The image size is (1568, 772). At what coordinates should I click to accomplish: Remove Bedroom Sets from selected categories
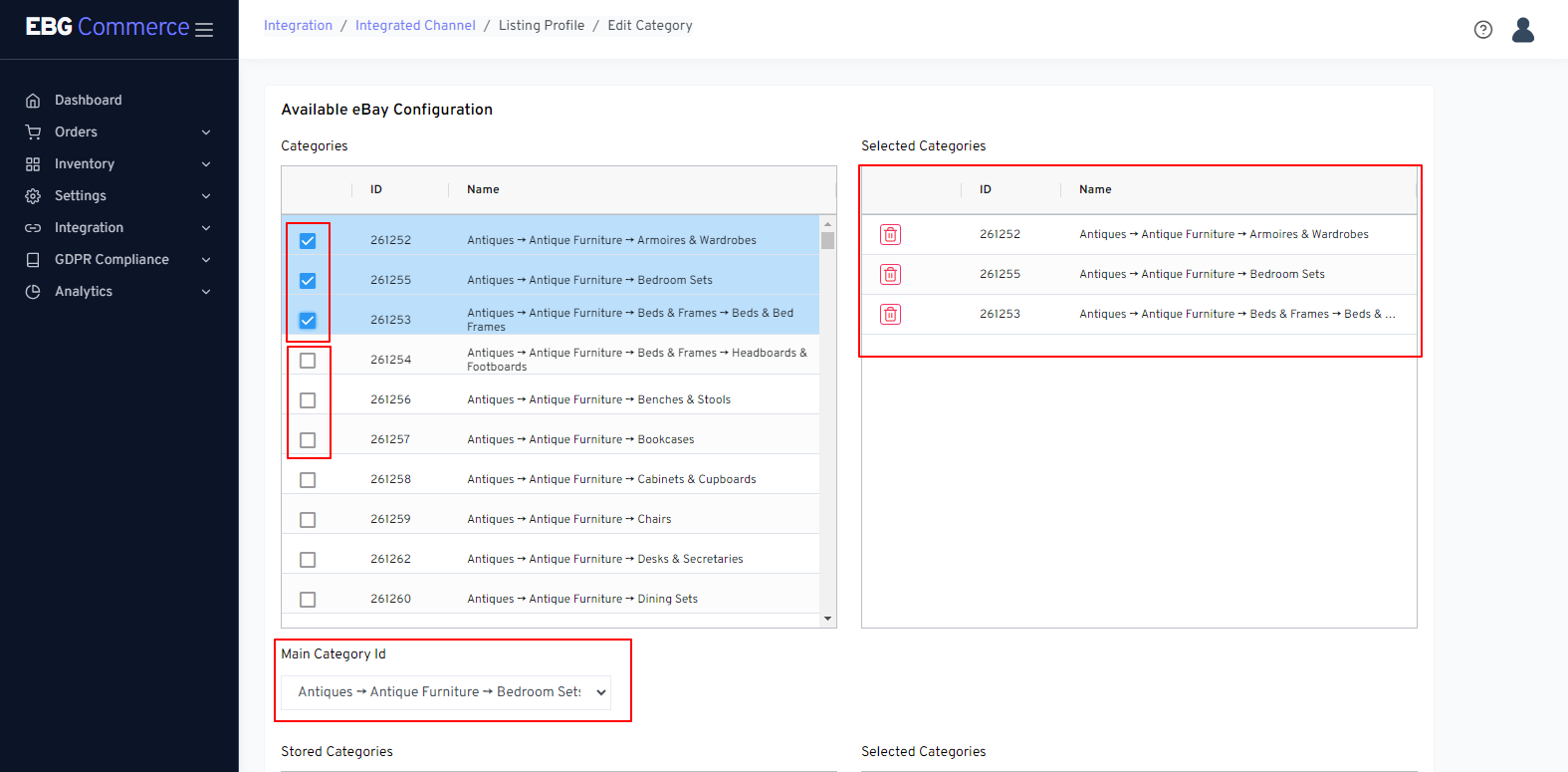coord(890,275)
